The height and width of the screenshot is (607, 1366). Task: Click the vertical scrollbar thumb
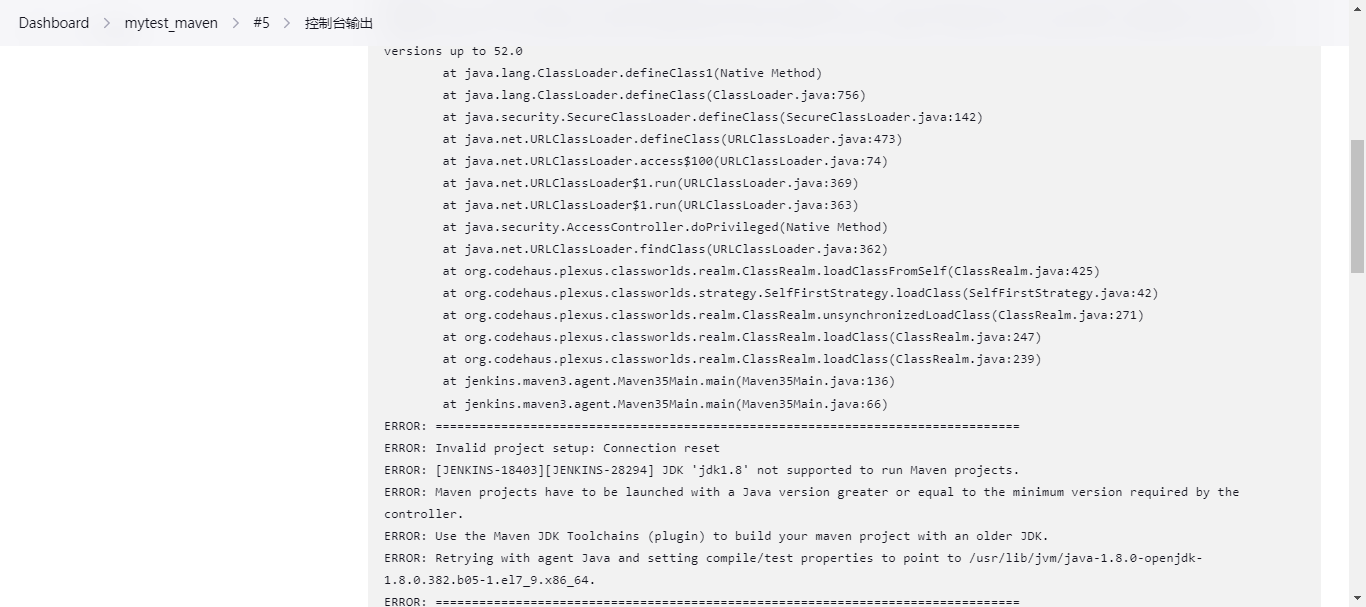1357,205
